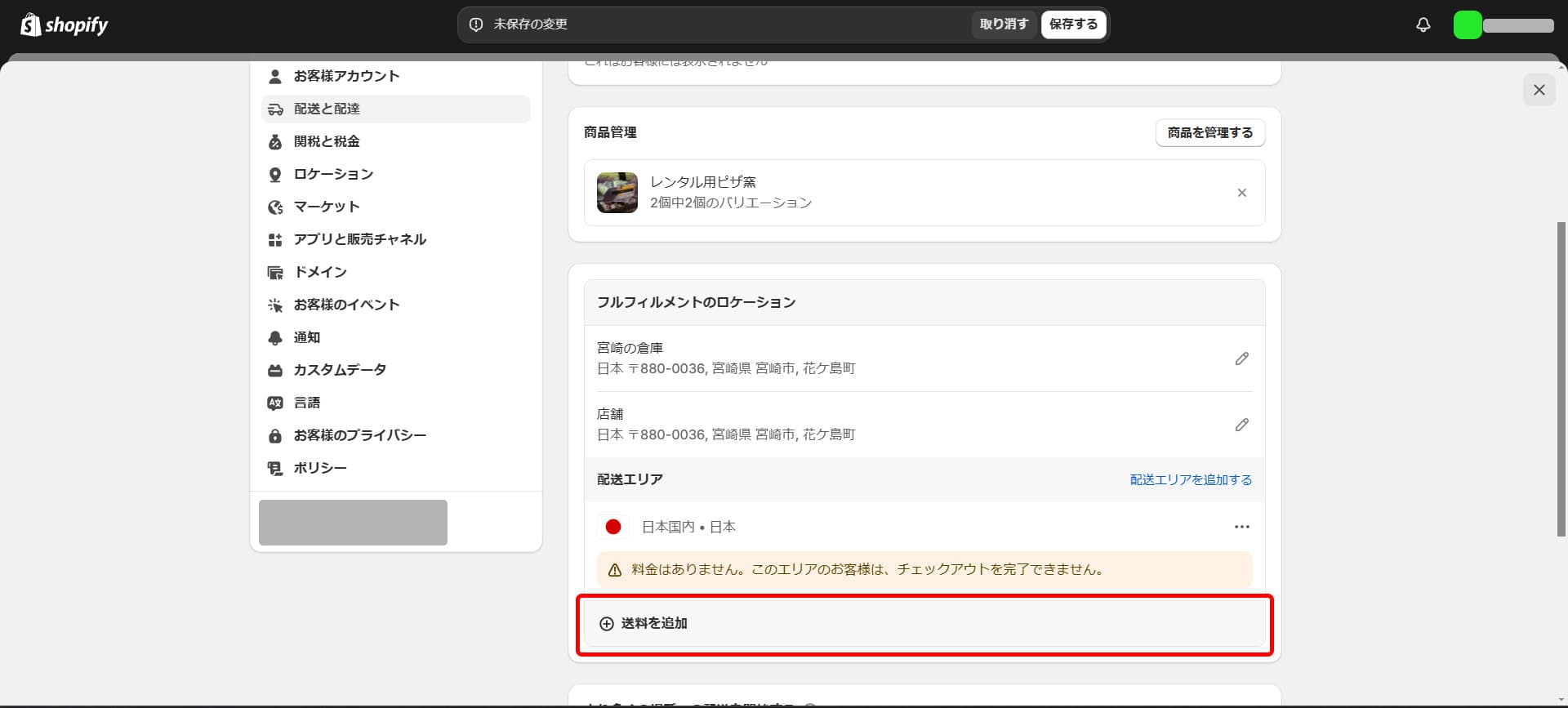Click the ロケーション pin icon

tap(275, 175)
